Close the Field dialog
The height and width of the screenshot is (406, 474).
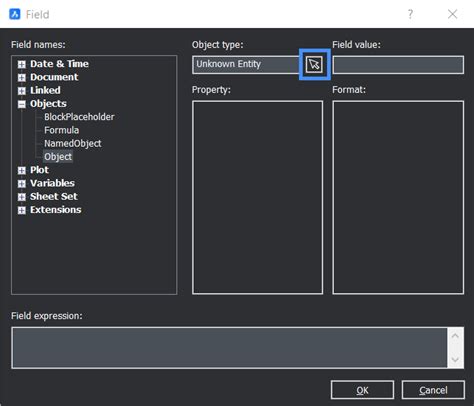coord(452,14)
